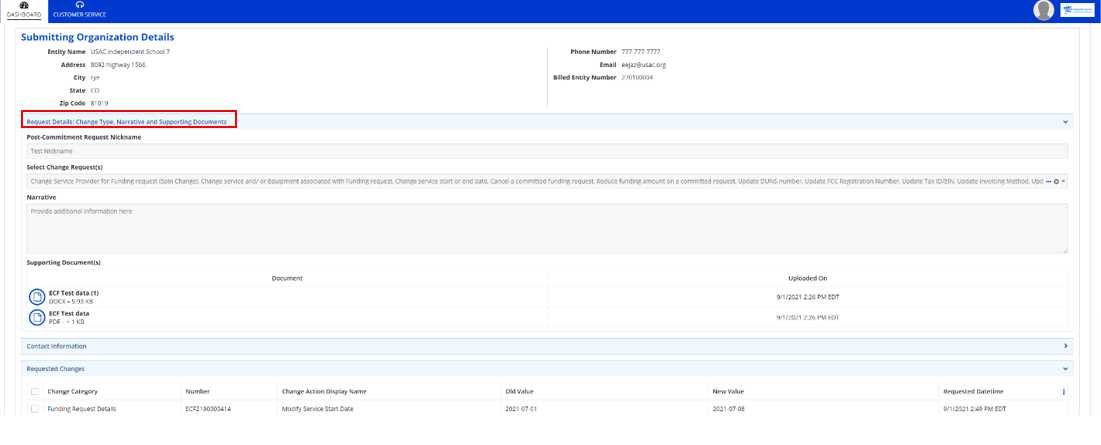Viewport: 1101px width, 445px height.
Task: Click upload time of ECF Test data PDF
Action: 807,317
